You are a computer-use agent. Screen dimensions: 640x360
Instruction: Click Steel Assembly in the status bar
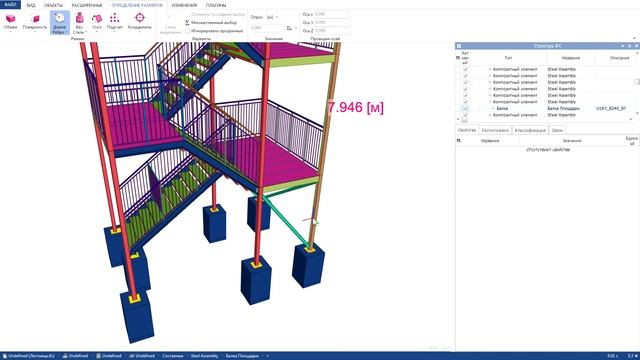click(204, 356)
